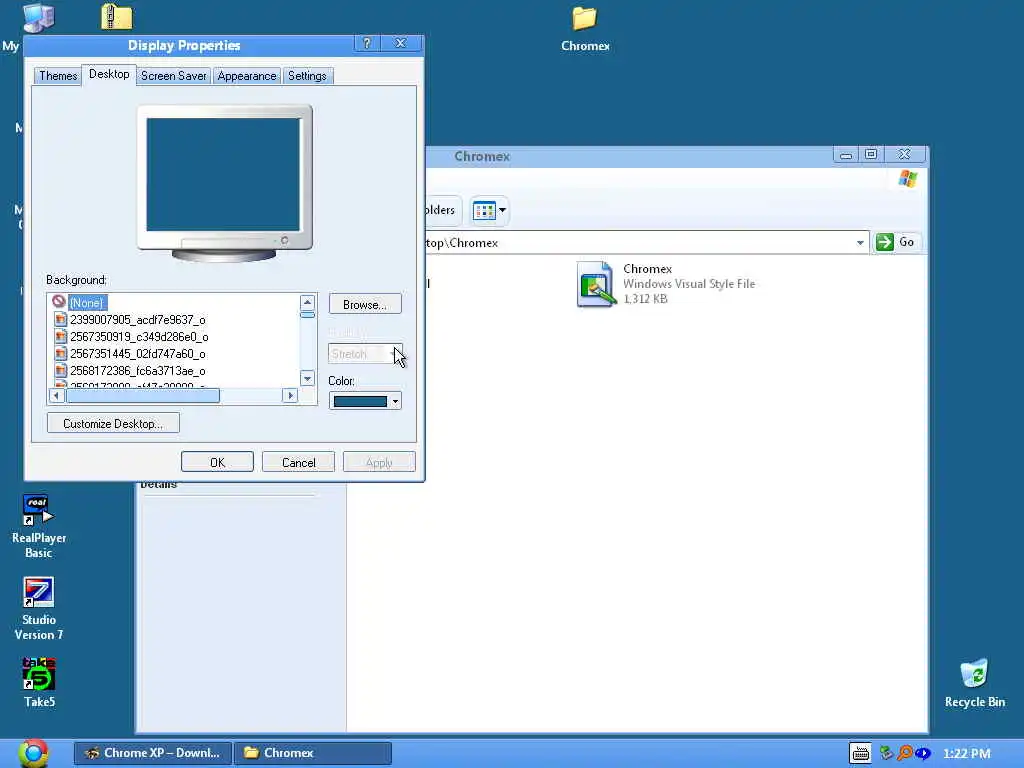Click the no-image icon beside (None)
The image size is (1024, 768).
point(59,302)
